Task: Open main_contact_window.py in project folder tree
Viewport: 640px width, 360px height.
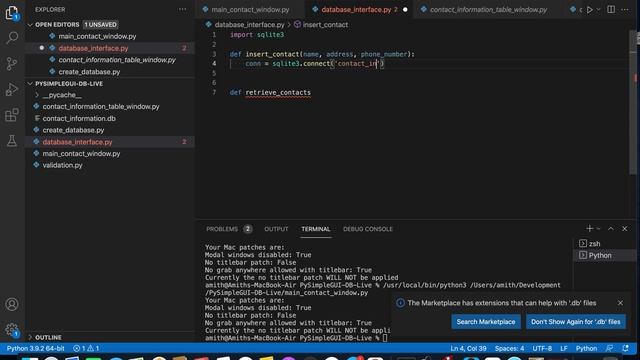Action: click(x=110, y=154)
